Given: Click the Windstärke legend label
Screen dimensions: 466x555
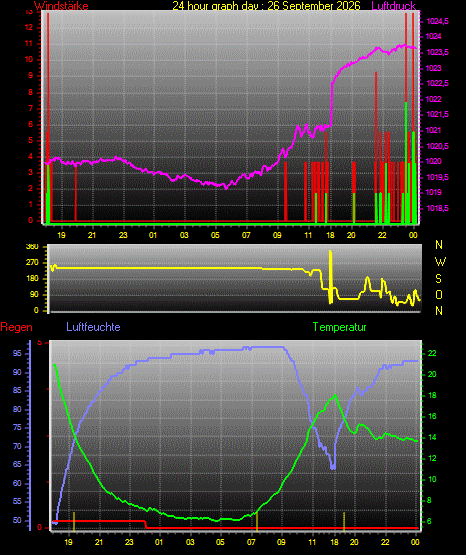Looking at the screenshot, I should (x=61, y=6).
